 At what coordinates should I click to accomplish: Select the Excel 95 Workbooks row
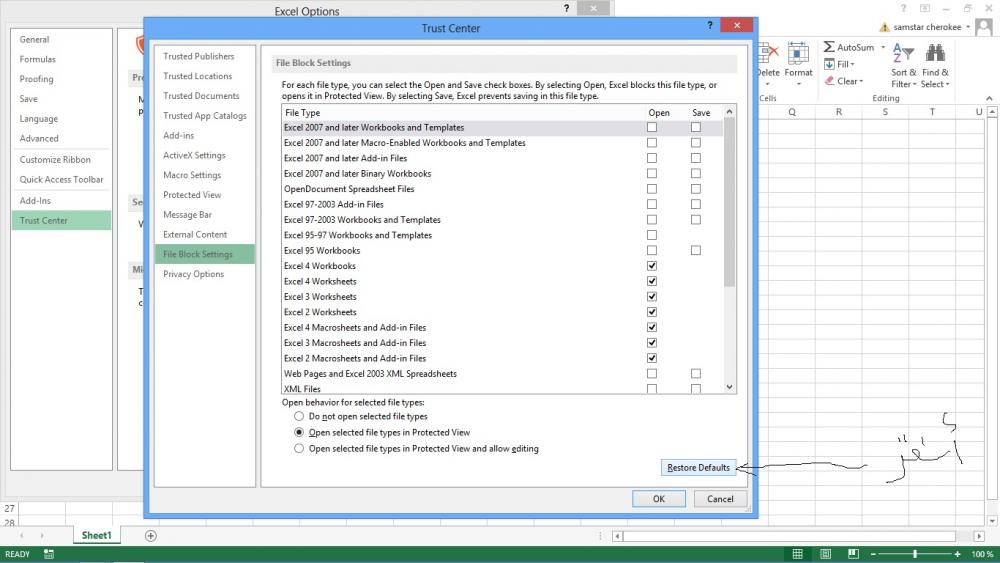[503, 251]
